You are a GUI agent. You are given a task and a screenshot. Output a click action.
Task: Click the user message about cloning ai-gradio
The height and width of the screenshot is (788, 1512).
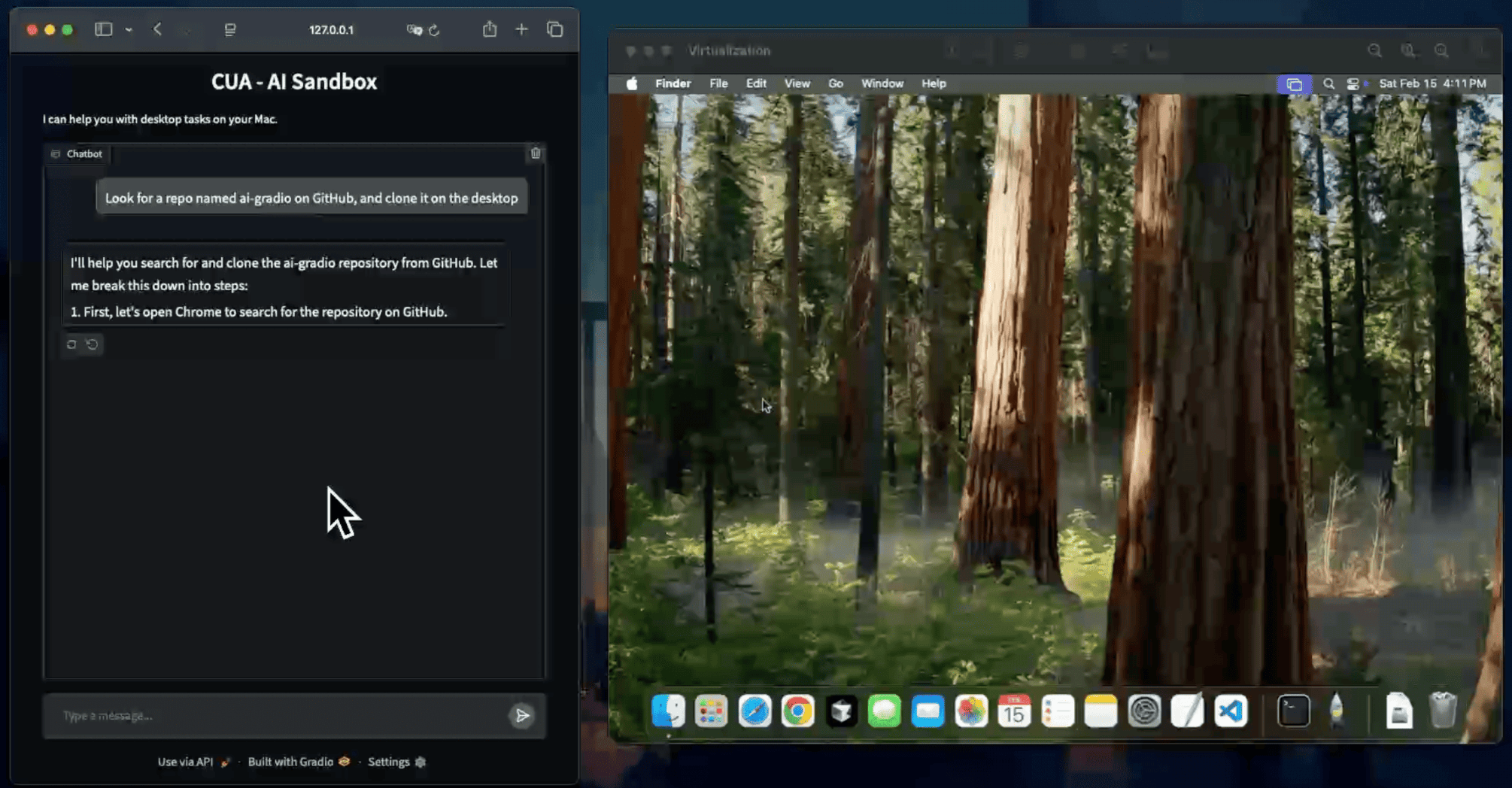311,198
